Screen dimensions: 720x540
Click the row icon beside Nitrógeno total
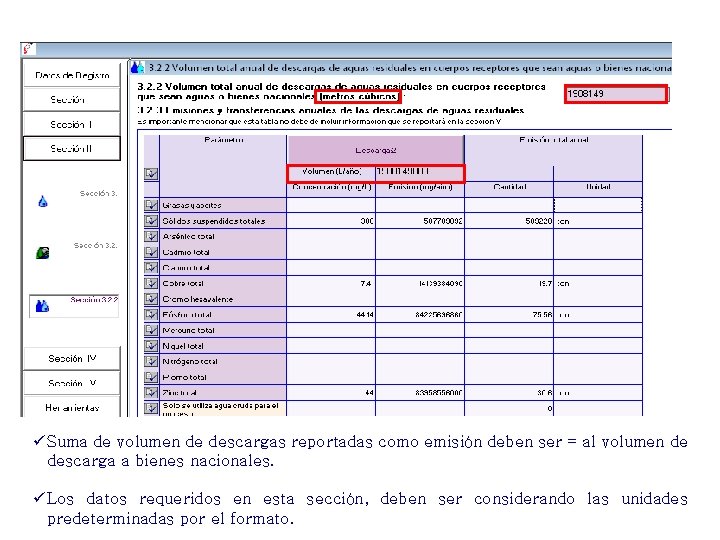pos(151,361)
